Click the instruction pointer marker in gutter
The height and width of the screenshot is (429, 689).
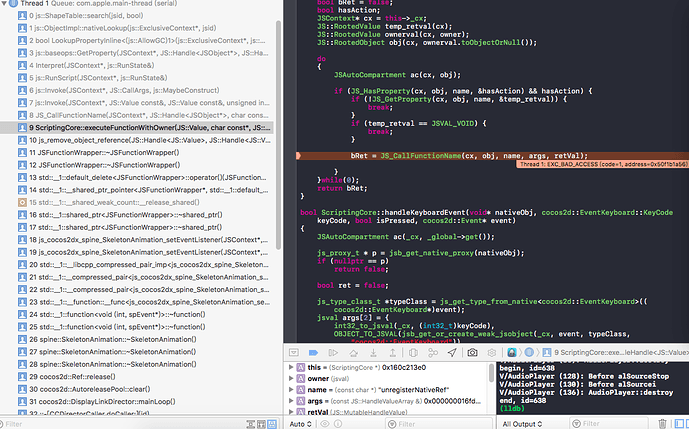pyautogui.click(x=298, y=156)
